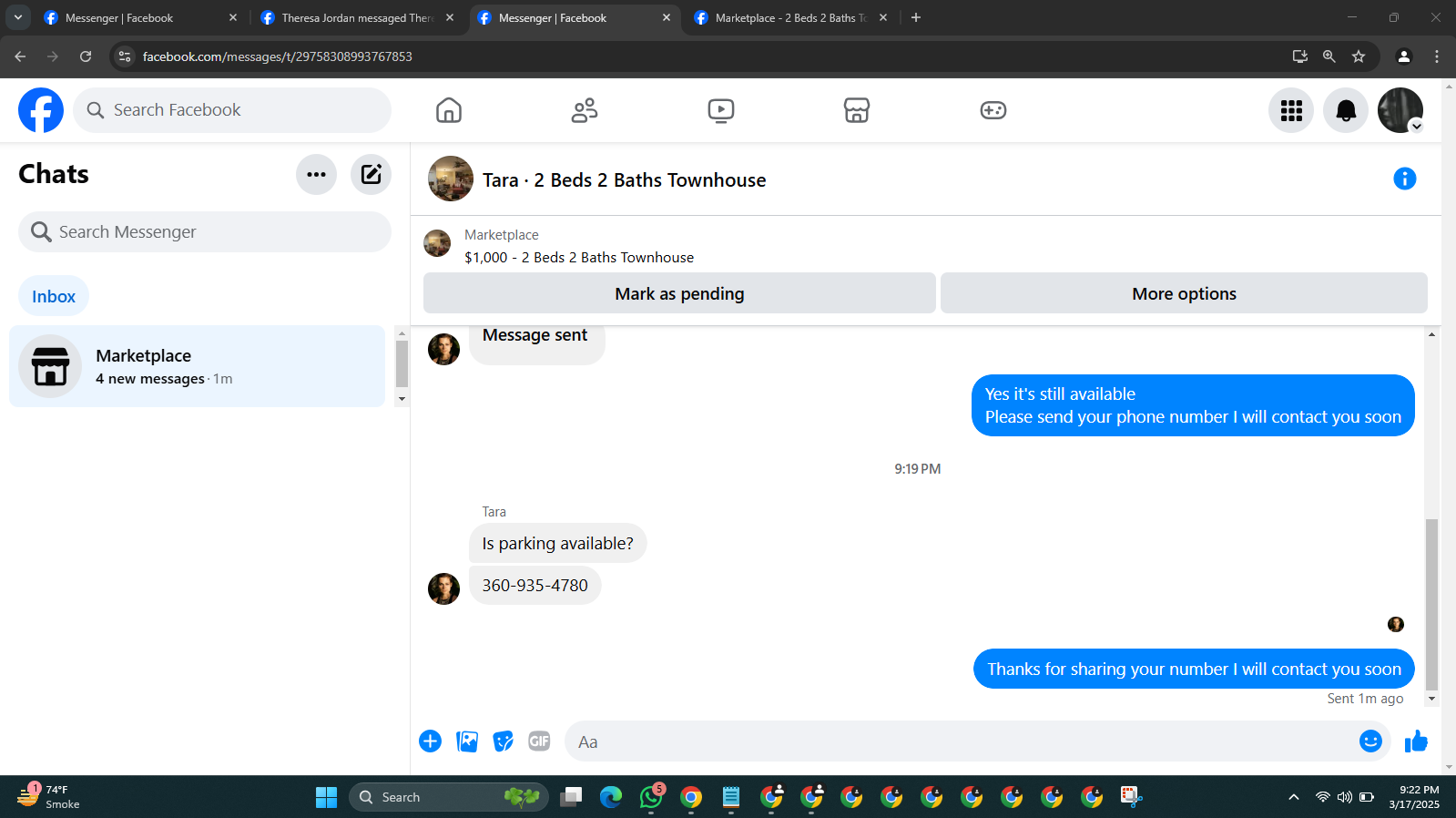
Task: Open WhatsApp from the taskbar
Action: point(651,797)
